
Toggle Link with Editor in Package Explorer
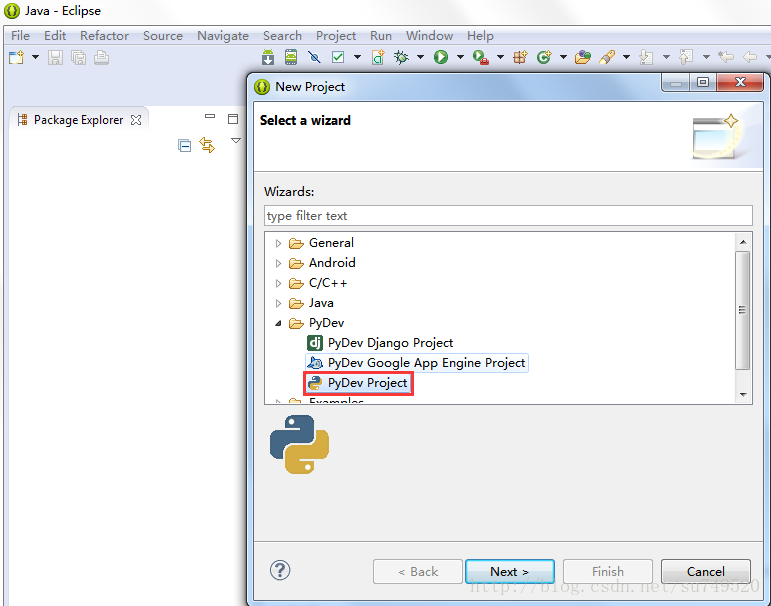click(x=207, y=145)
